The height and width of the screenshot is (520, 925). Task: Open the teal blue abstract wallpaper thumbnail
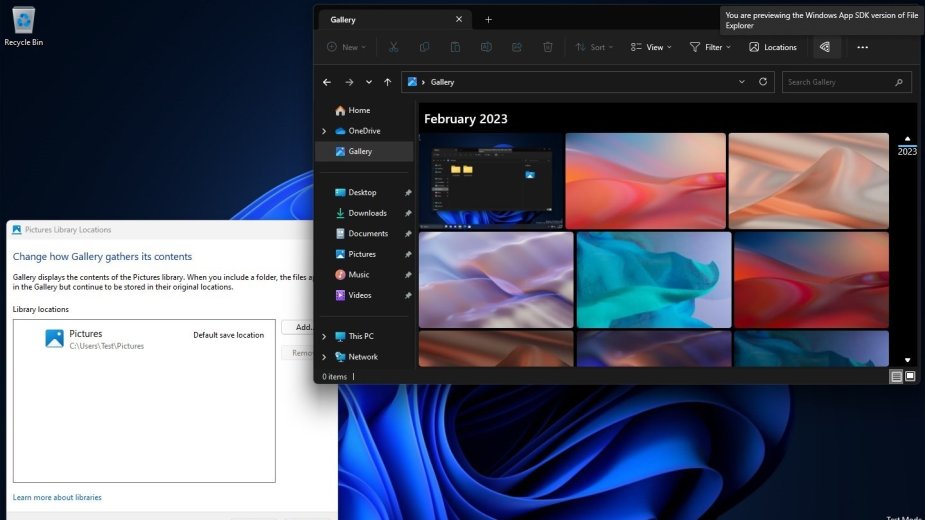(654, 280)
